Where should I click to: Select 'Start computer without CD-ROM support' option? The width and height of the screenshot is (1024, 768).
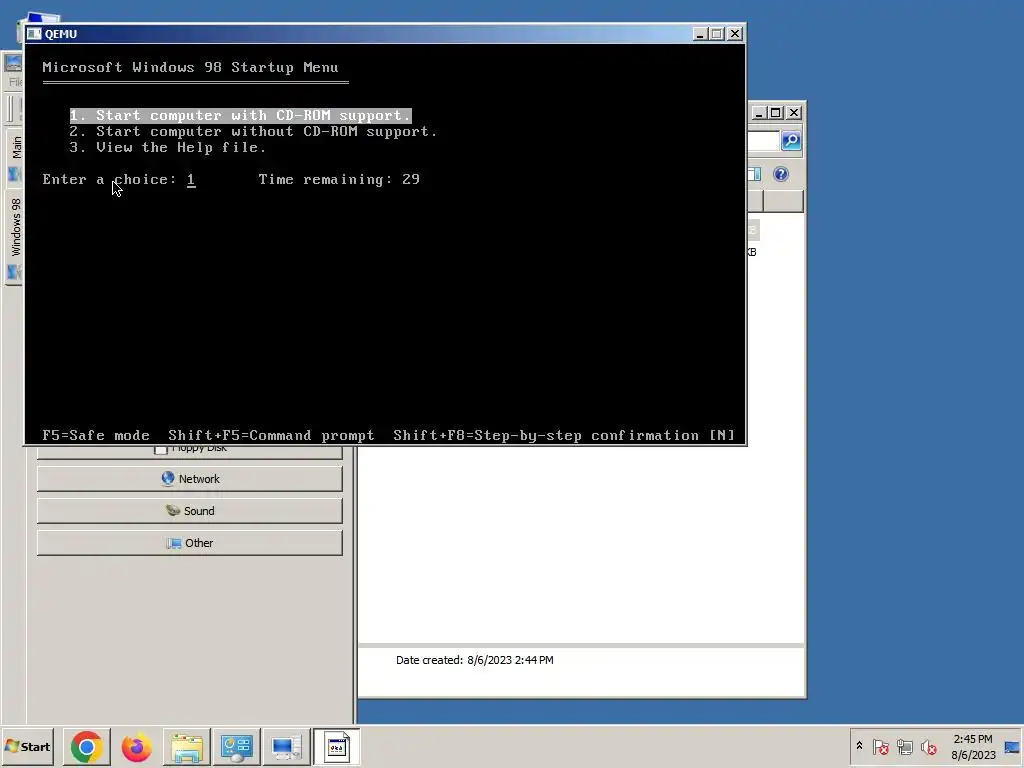tap(253, 131)
